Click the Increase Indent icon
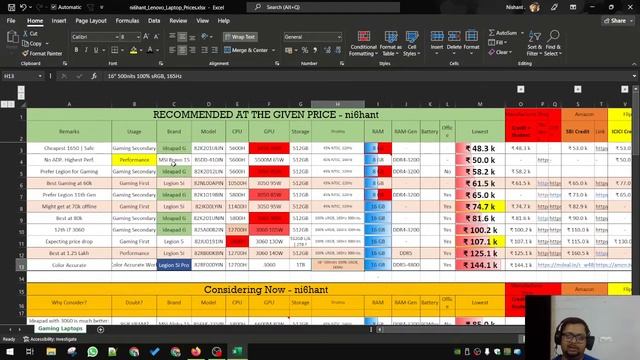The height and width of the screenshot is (360, 640). pos(214,50)
